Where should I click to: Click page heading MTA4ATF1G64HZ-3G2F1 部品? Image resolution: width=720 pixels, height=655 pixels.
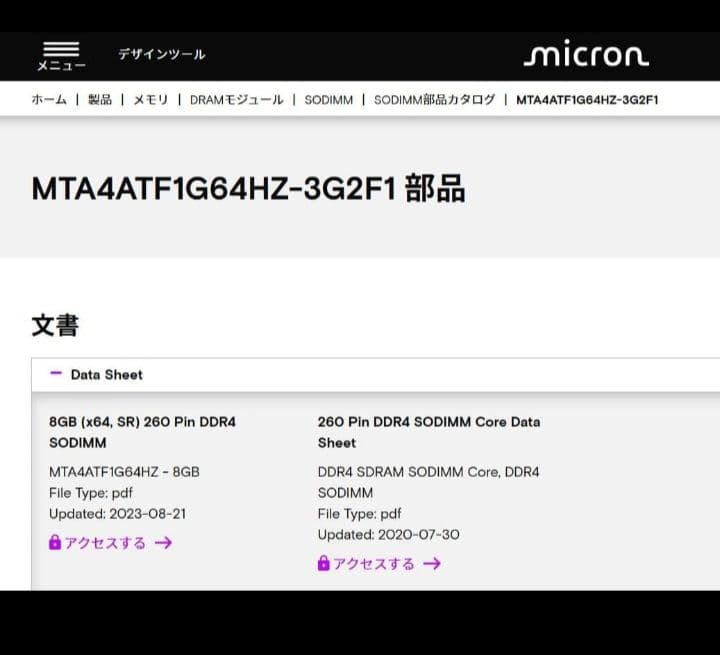coord(248,188)
